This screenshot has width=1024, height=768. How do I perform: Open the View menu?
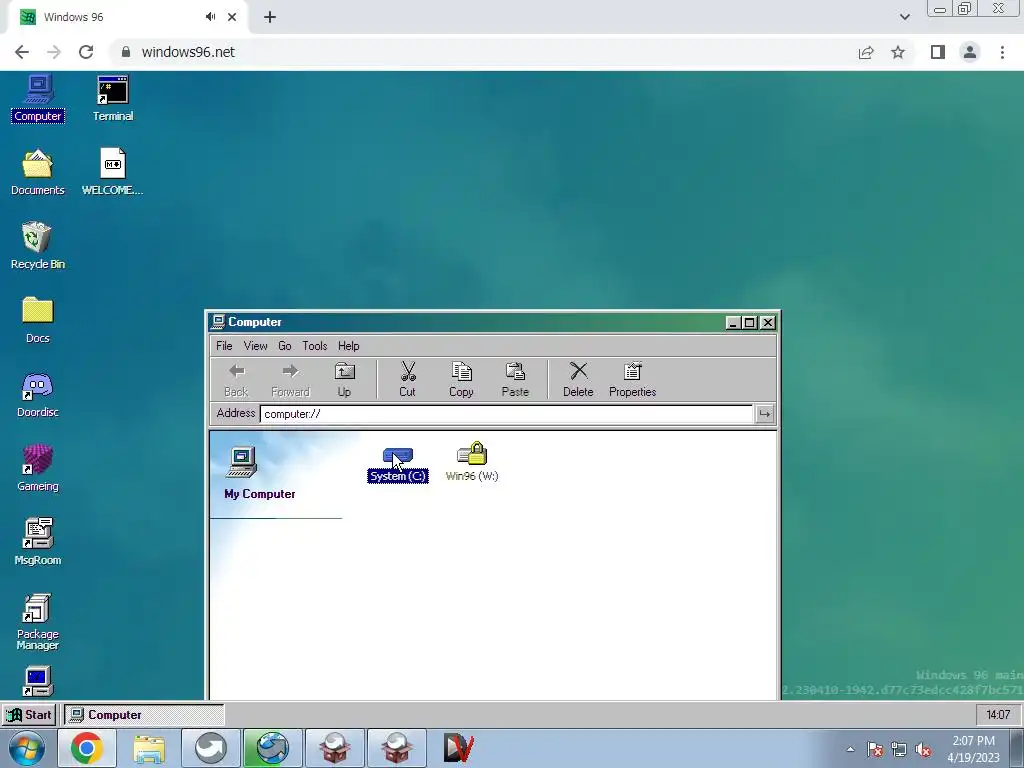click(x=255, y=346)
